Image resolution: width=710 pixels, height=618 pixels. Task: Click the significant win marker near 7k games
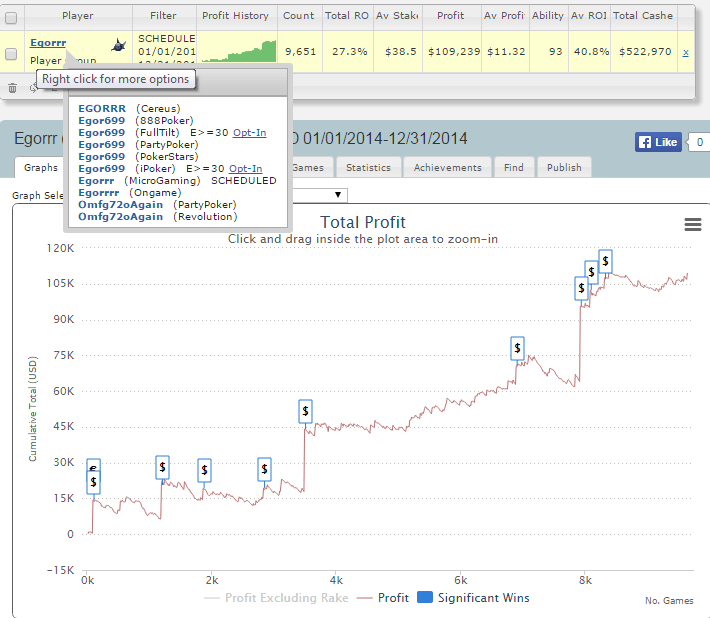pyautogui.click(x=517, y=348)
